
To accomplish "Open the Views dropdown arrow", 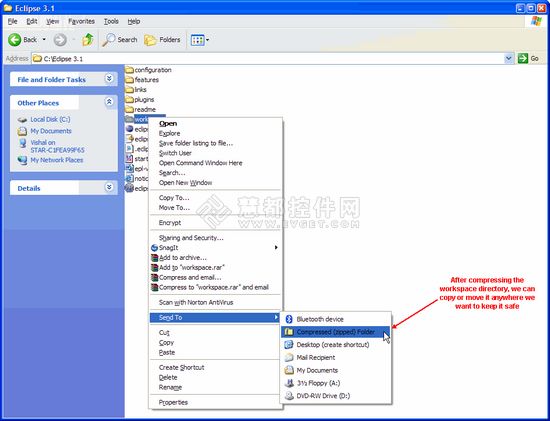I will click(x=207, y=40).
